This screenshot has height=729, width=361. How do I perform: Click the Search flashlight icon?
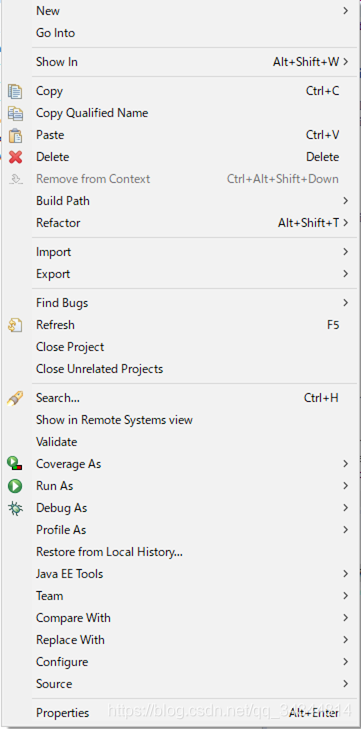pos(15,398)
